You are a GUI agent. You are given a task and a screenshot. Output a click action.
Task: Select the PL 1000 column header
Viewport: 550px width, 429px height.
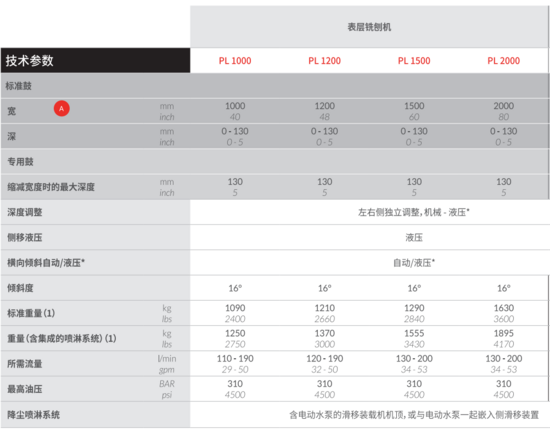point(235,61)
